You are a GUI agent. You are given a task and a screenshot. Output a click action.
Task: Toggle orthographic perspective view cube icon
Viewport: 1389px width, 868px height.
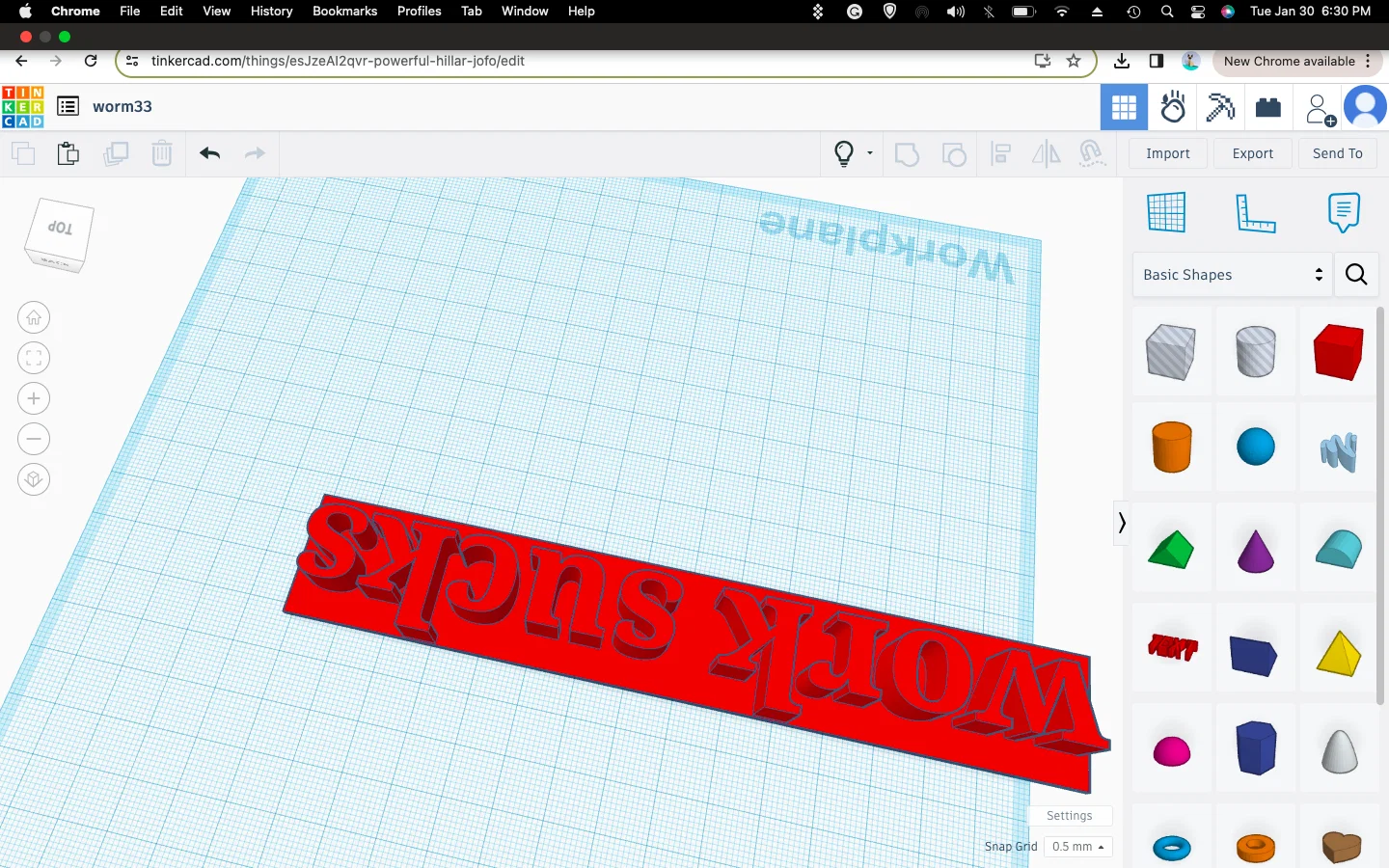pyautogui.click(x=34, y=479)
